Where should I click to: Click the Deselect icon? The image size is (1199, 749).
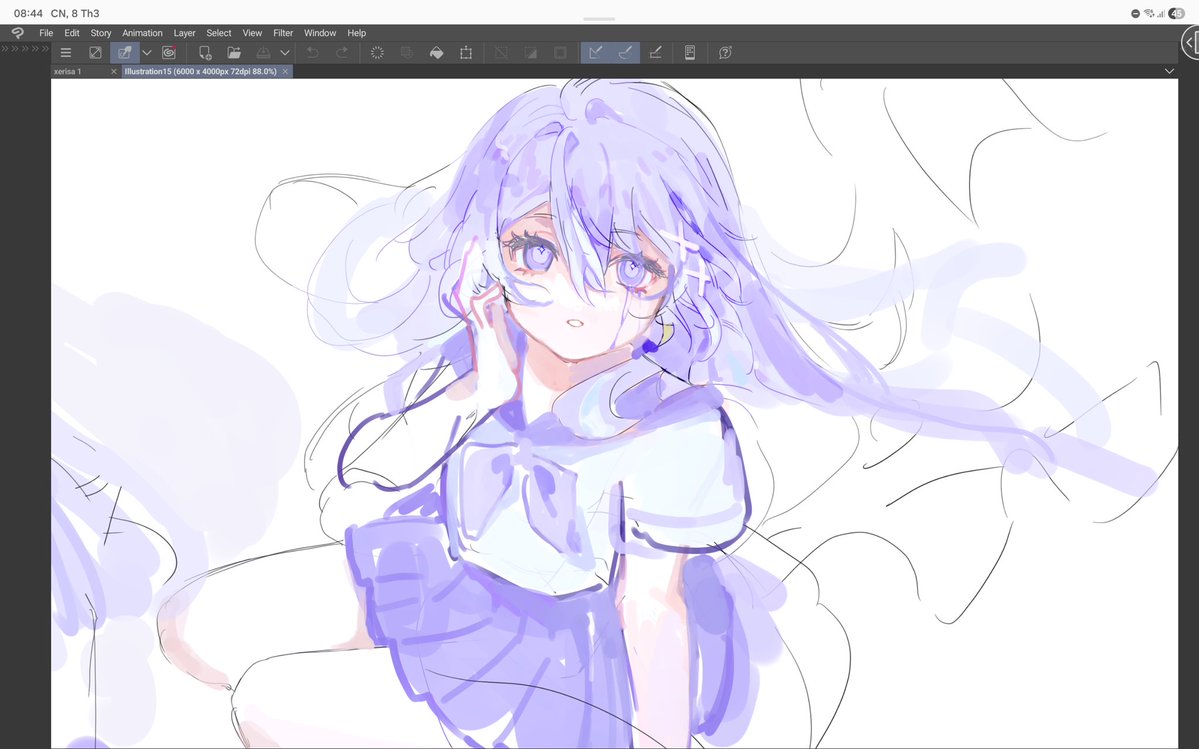point(501,53)
